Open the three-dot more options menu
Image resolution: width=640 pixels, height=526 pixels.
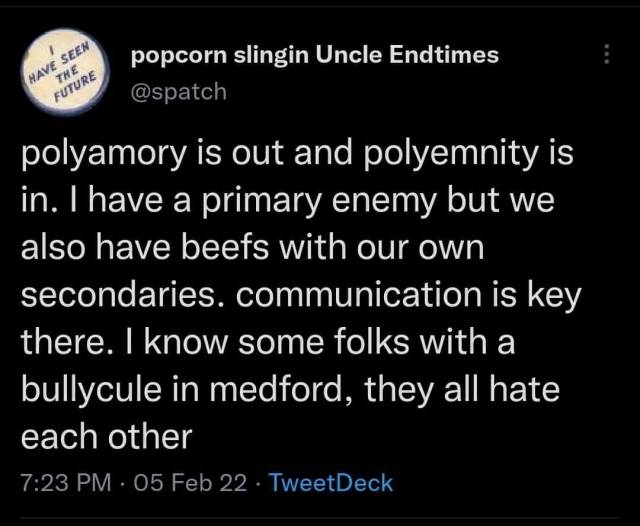pos(607,55)
